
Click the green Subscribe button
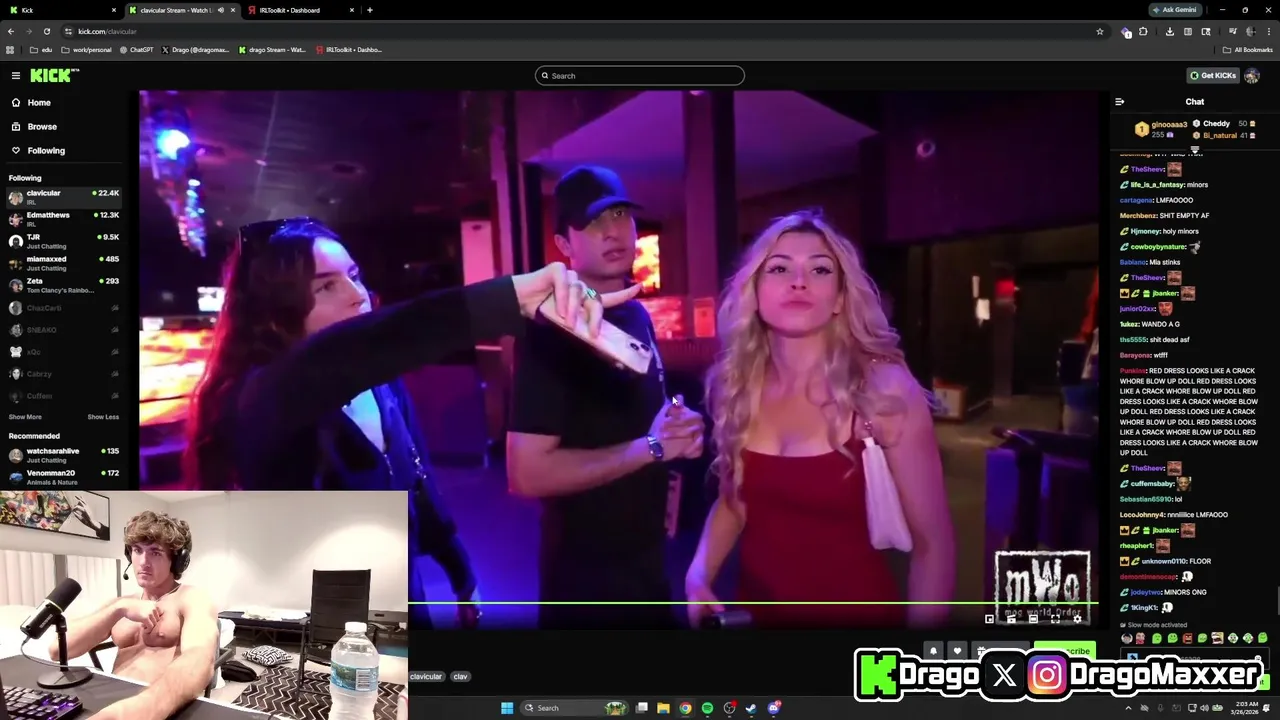1065,651
